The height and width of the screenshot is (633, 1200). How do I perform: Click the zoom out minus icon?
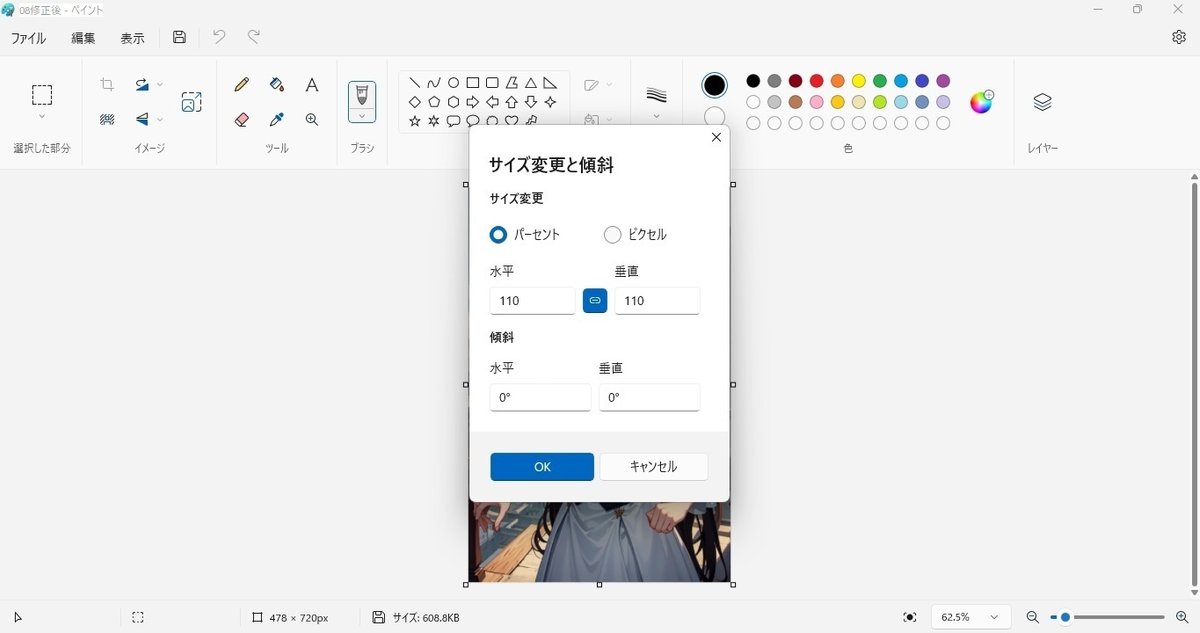1033,618
